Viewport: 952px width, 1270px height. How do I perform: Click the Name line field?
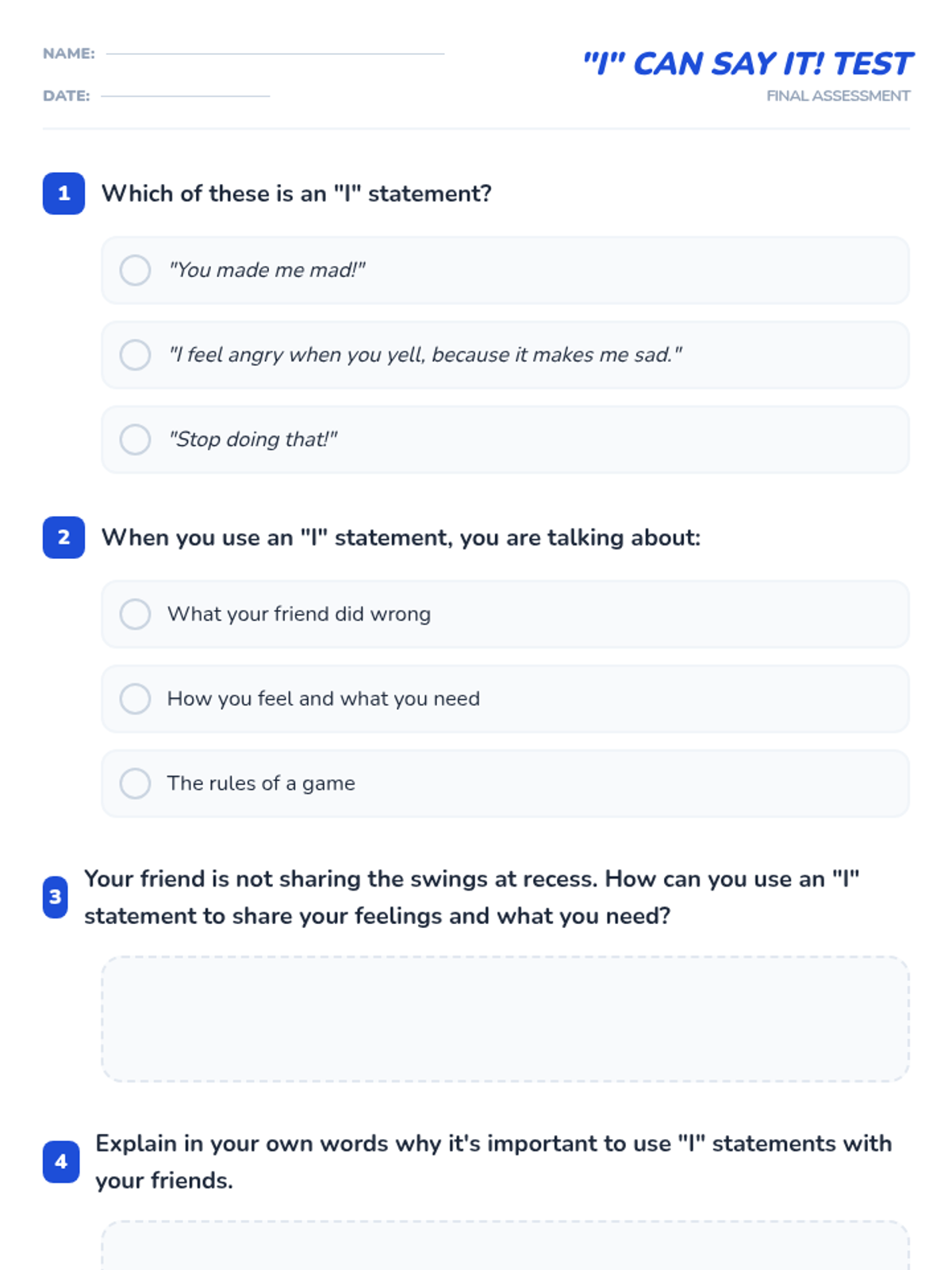point(275,53)
